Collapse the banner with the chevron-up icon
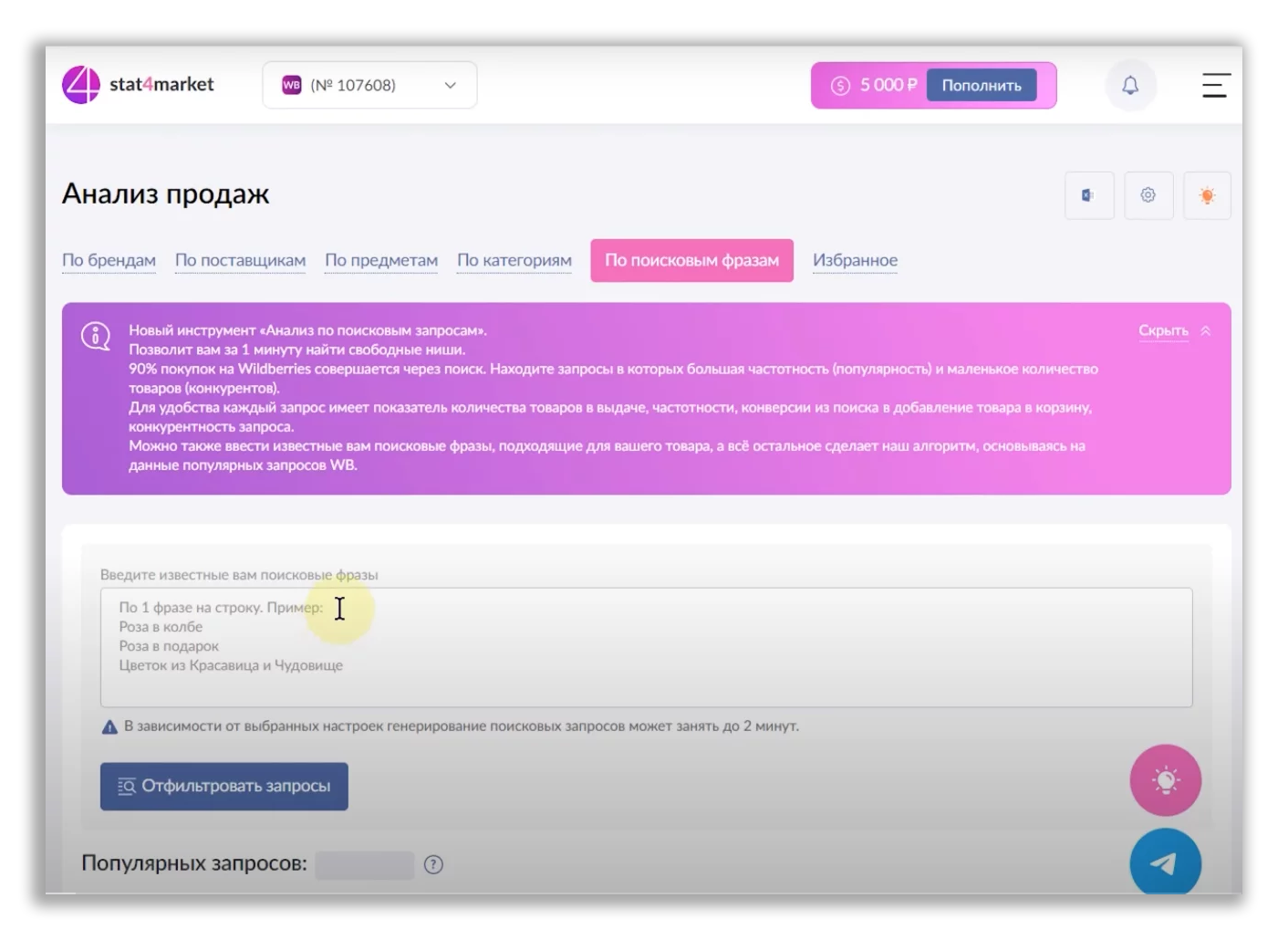This screenshot has width=1288, height=940. click(x=1205, y=330)
